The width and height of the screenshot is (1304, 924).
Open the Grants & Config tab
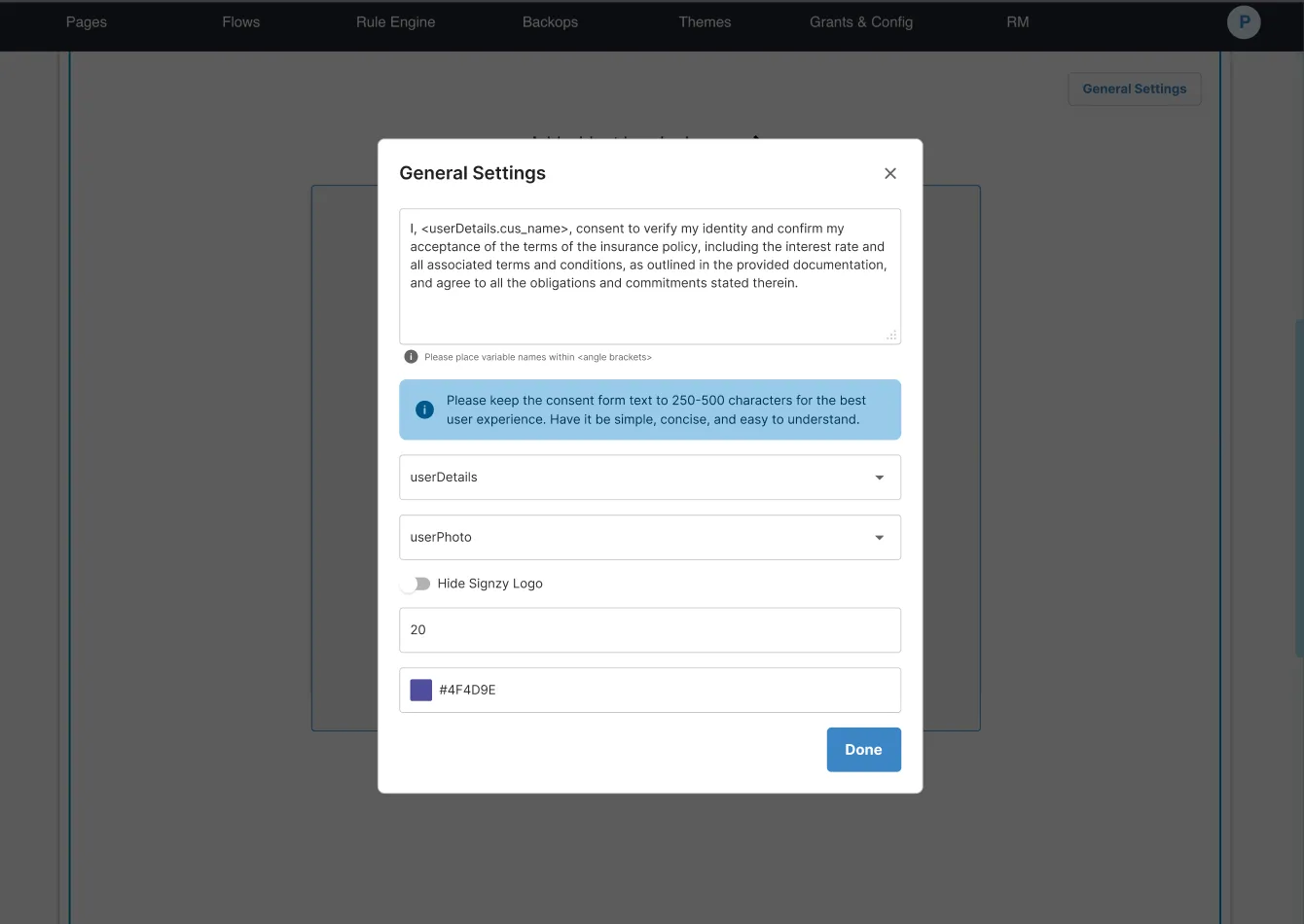(x=861, y=22)
